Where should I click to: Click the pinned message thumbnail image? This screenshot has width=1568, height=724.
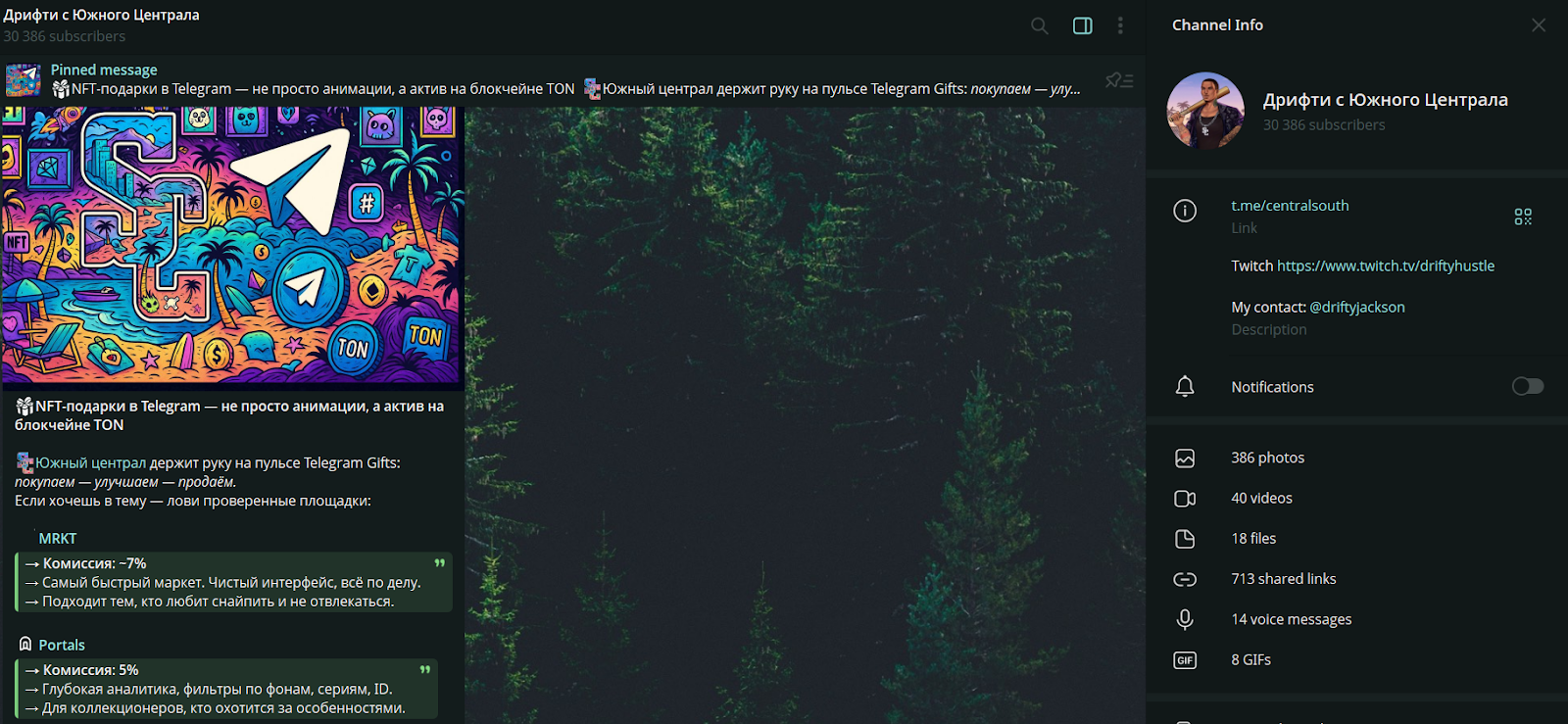pos(24,80)
